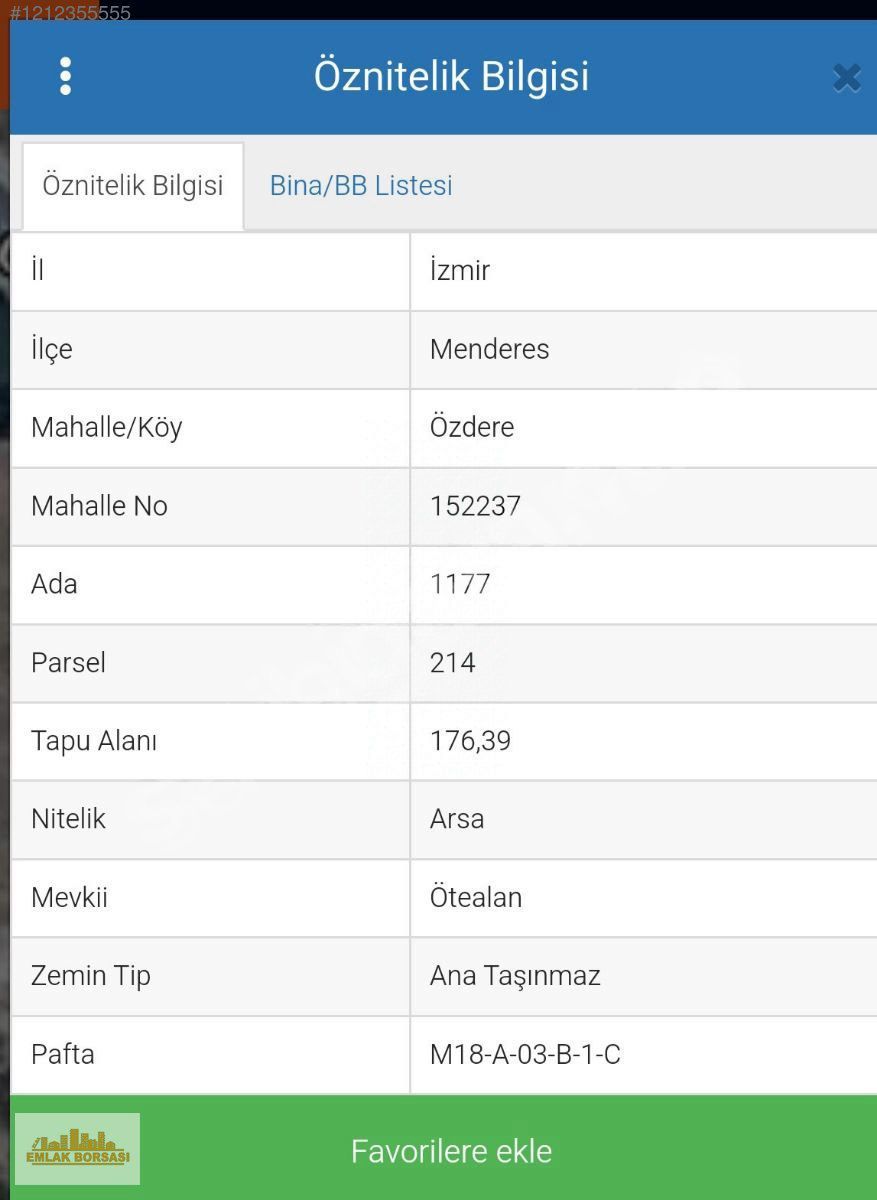
Task: Click the Mevkii value Ötealan
Action: [x=476, y=897]
